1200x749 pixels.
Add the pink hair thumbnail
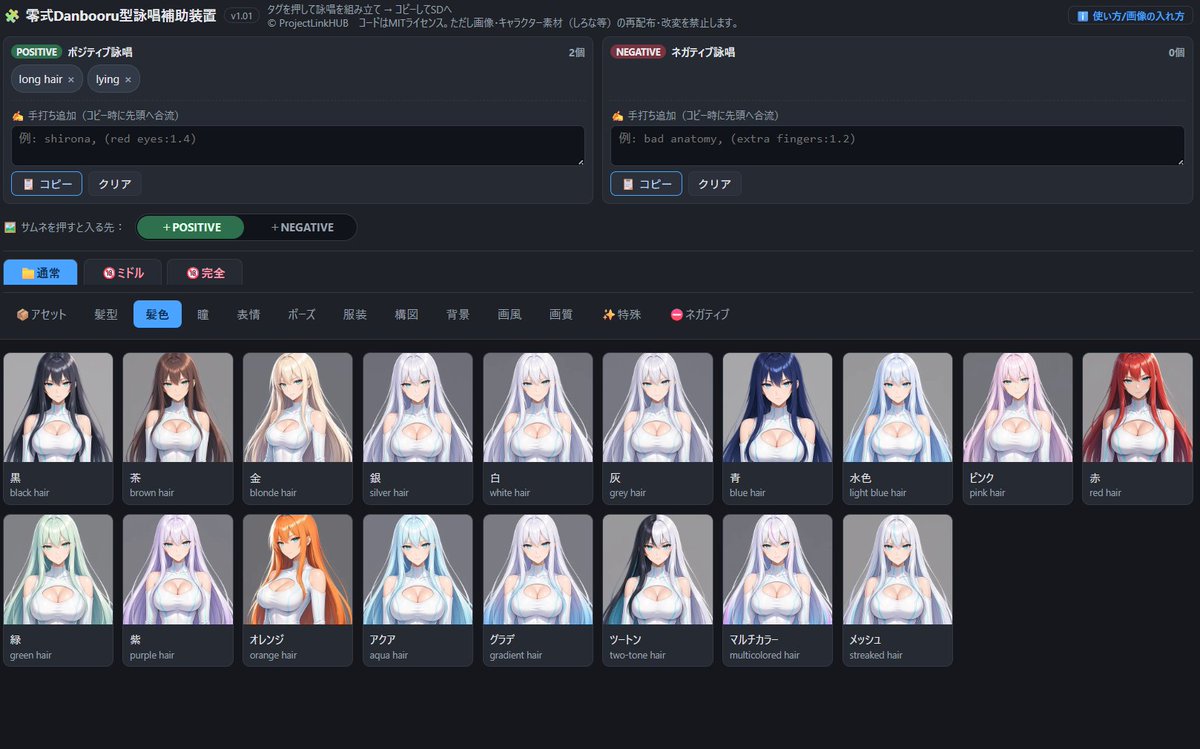tap(1018, 428)
